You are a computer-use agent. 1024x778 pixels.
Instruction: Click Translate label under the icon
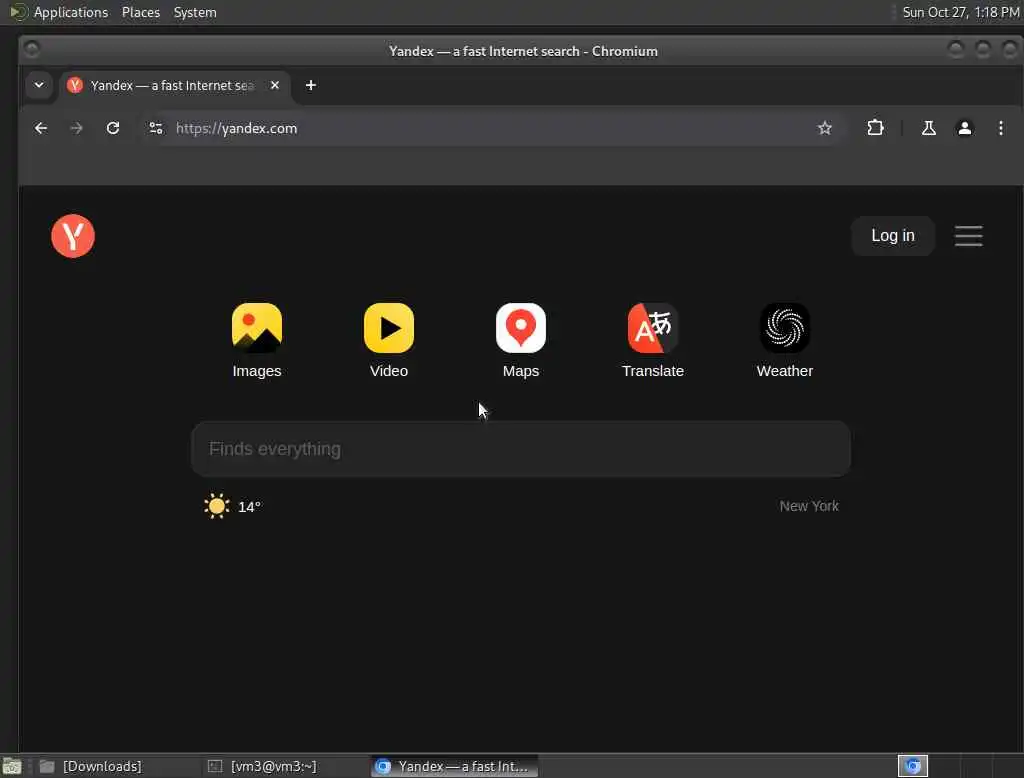tap(652, 371)
